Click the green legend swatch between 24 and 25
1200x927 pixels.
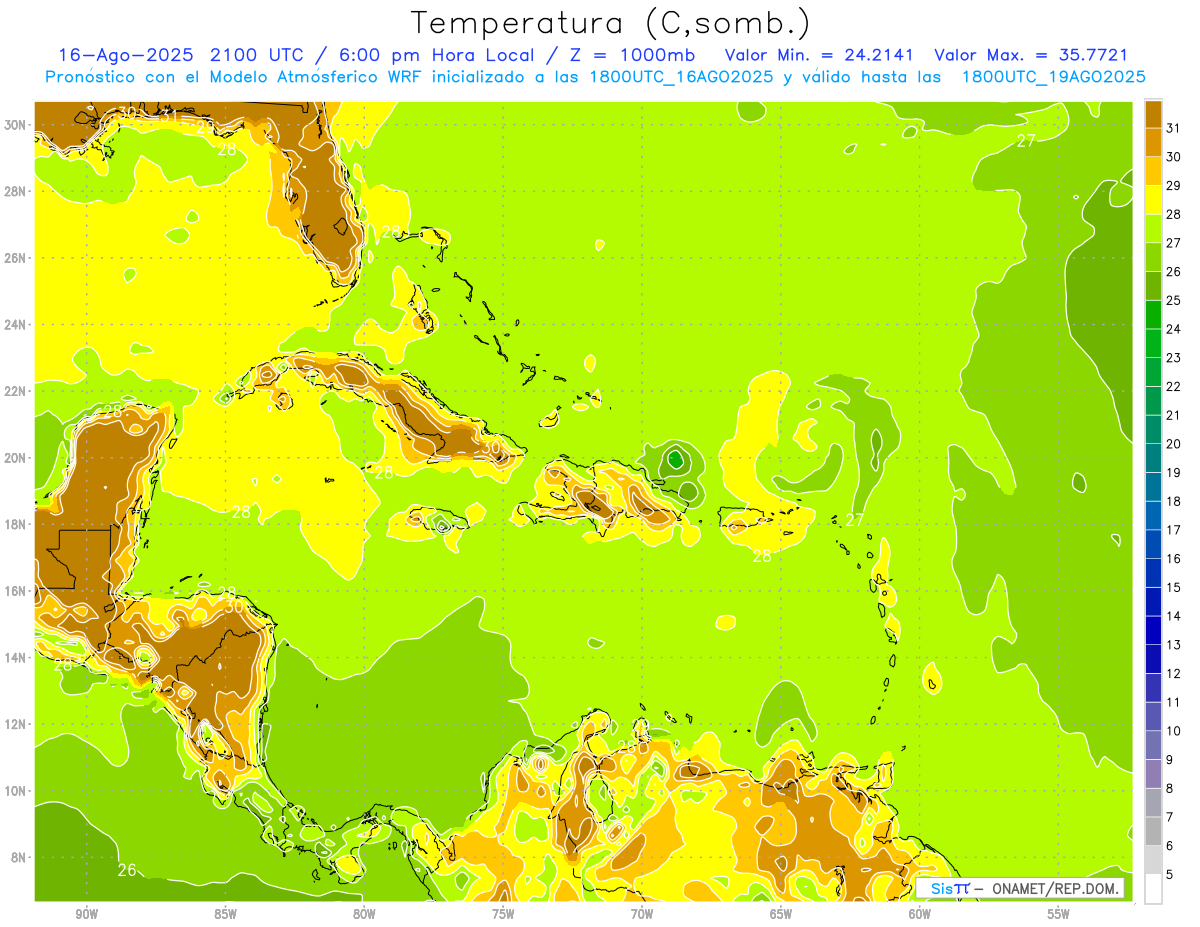coord(1153,314)
